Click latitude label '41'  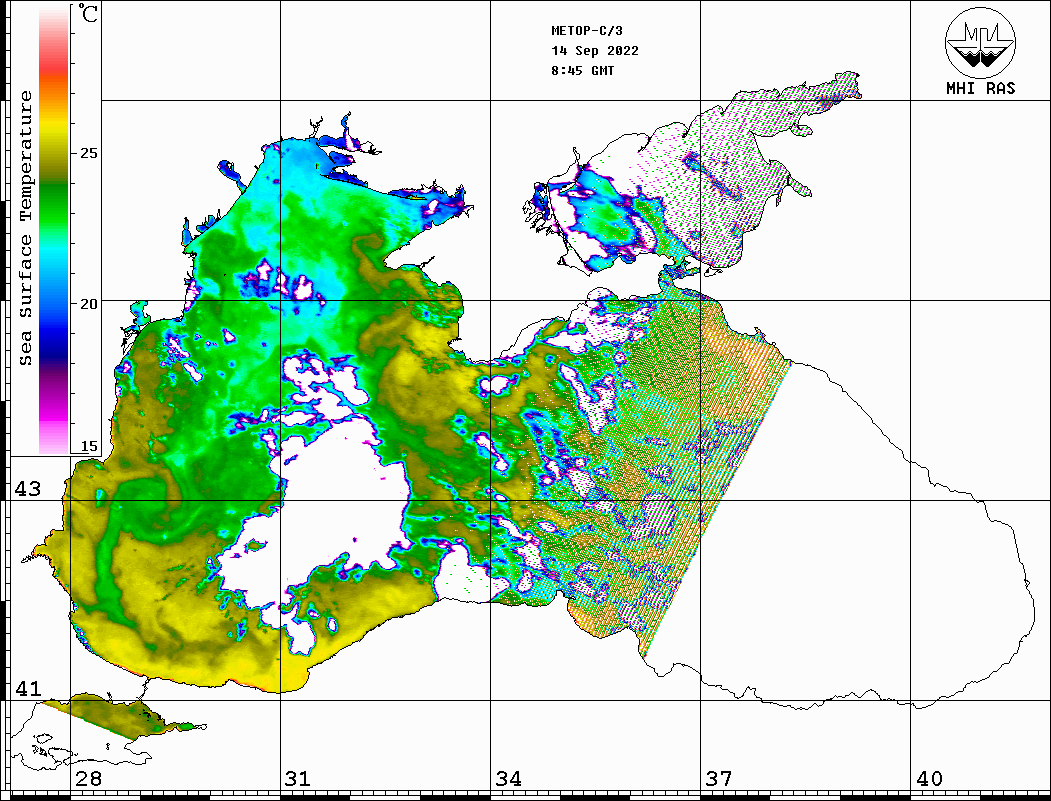pyautogui.click(x=27, y=688)
